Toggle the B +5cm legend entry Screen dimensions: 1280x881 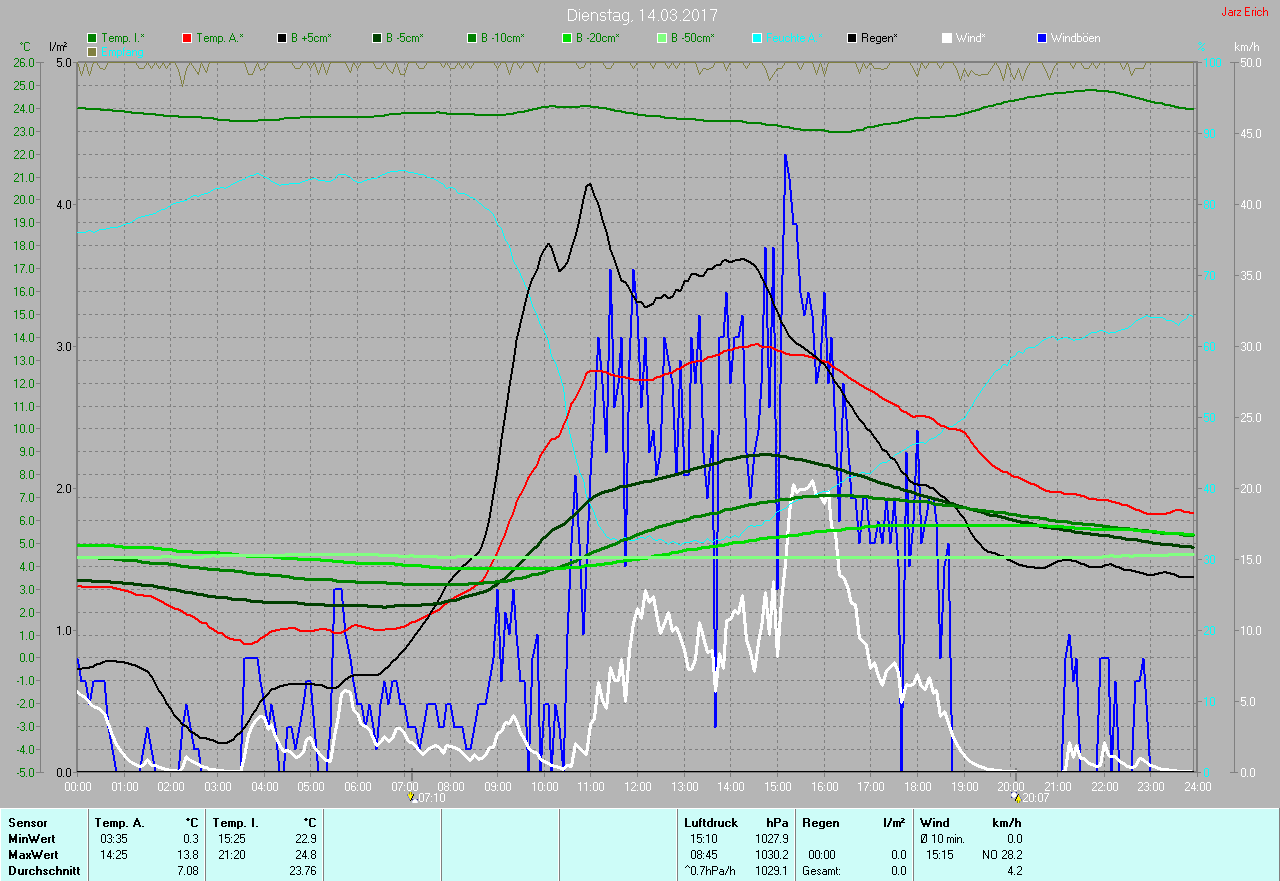[311, 38]
